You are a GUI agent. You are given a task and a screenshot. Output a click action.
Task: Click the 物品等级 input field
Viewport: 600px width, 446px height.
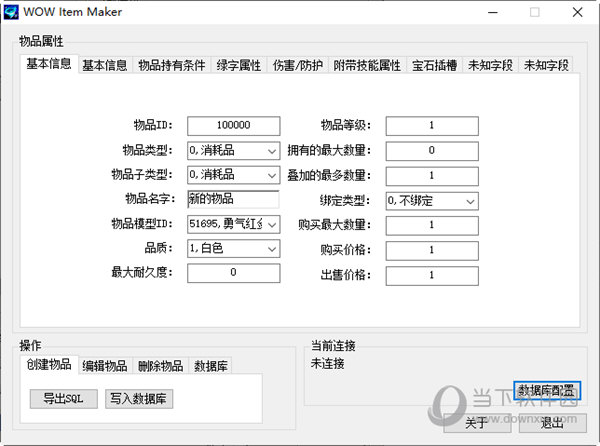(x=432, y=126)
